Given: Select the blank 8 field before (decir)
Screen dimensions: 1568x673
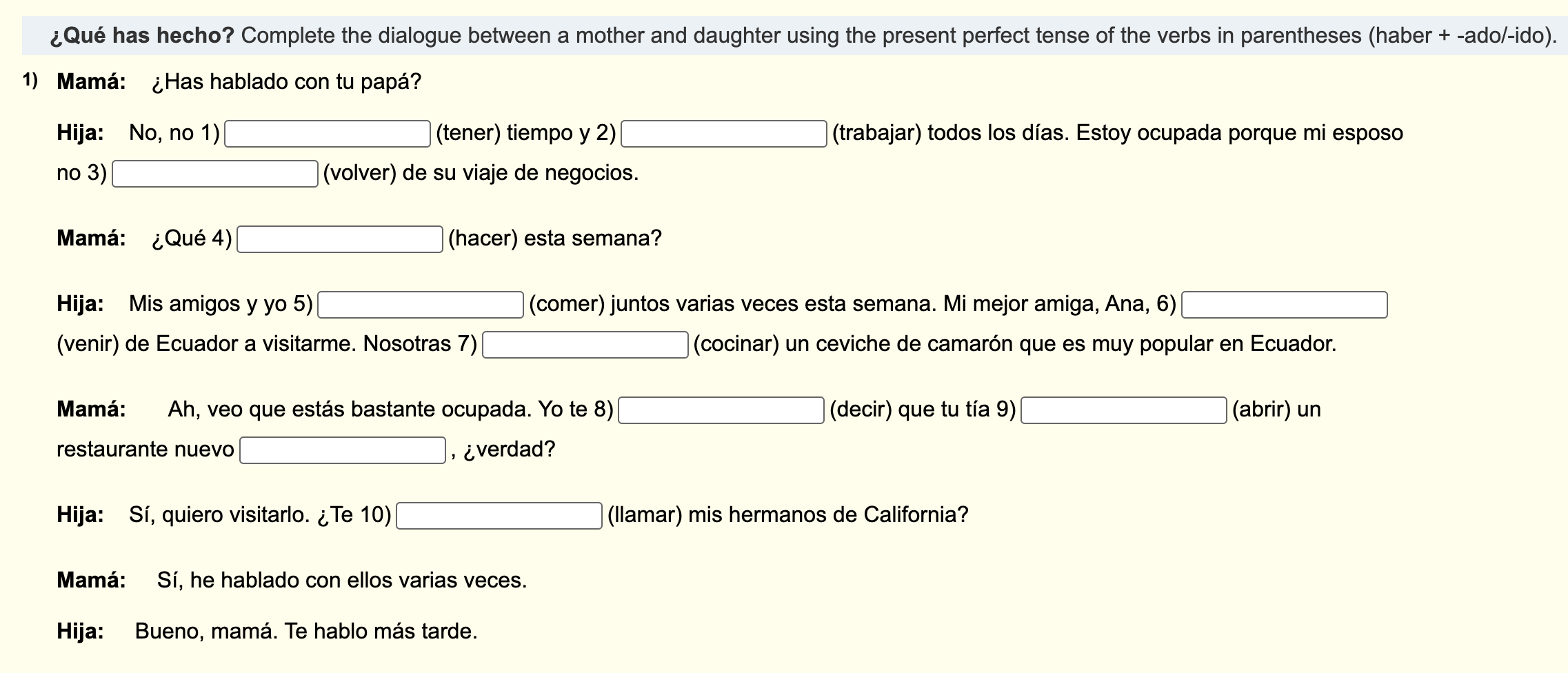Looking at the screenshot, I should click(721, 410).
